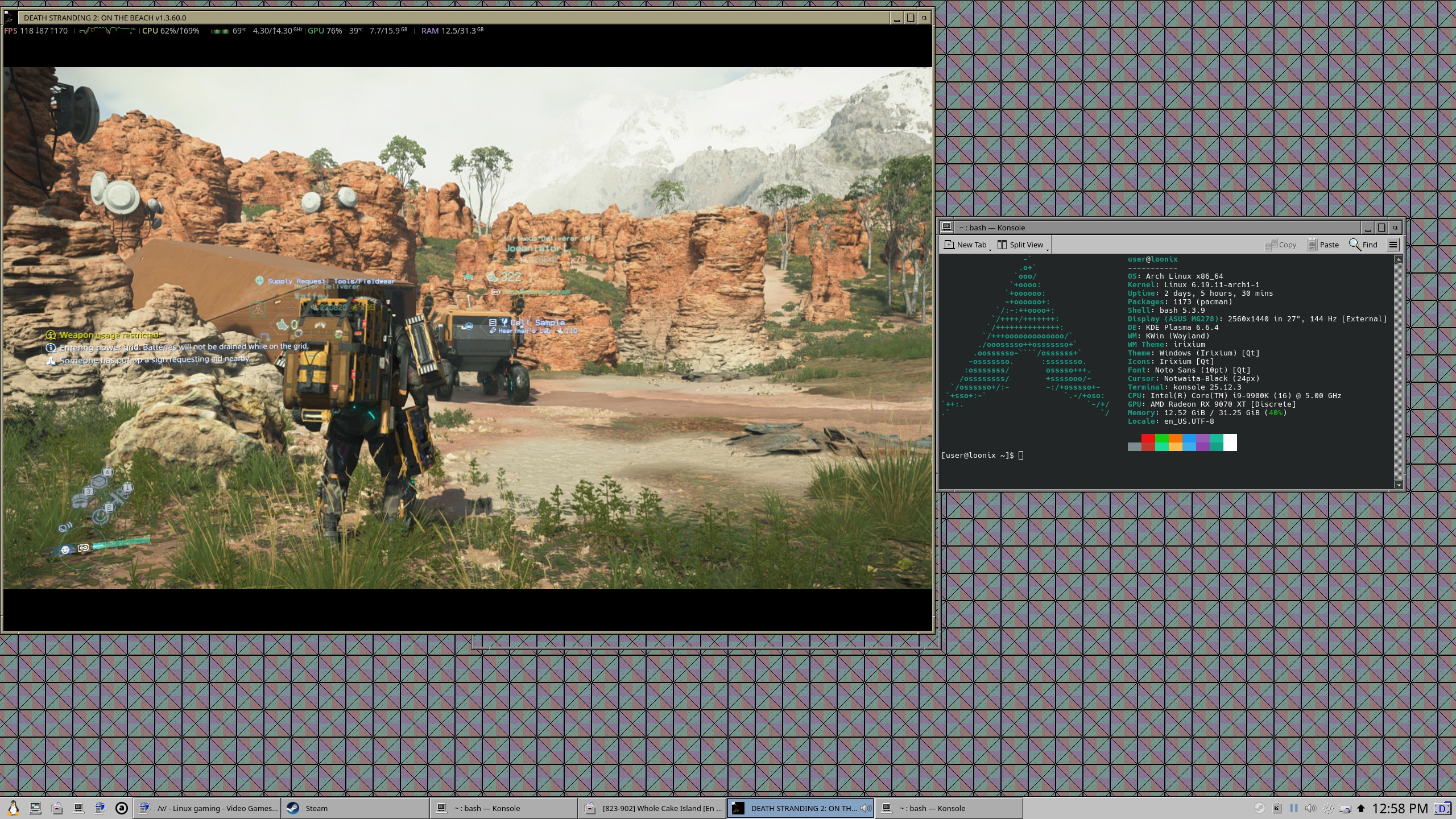Screen dimensions: 1456x819
Task: Open the Tux application launcher menu
Action: [13, 808]
